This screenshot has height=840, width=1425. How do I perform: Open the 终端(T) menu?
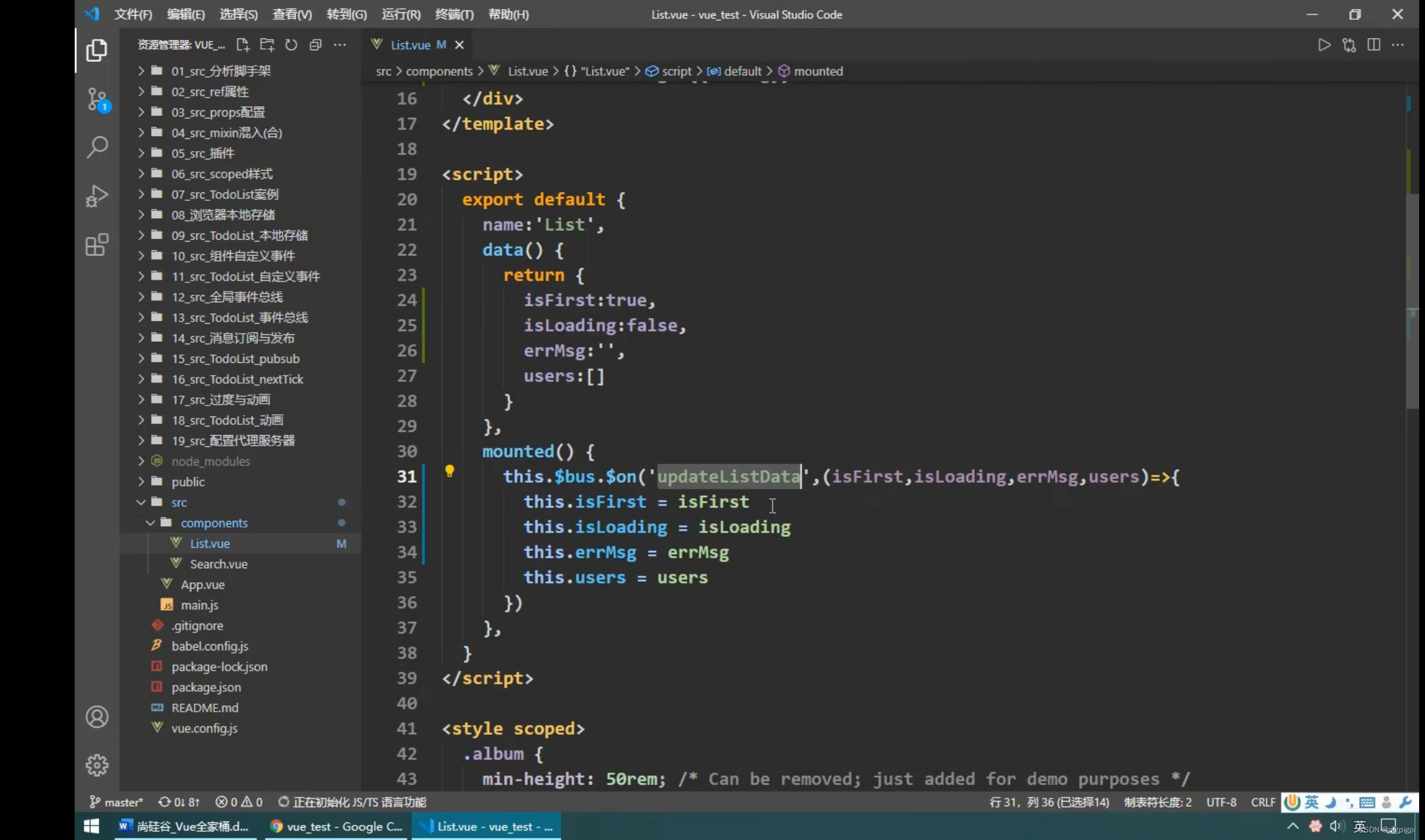coord(455,15)
